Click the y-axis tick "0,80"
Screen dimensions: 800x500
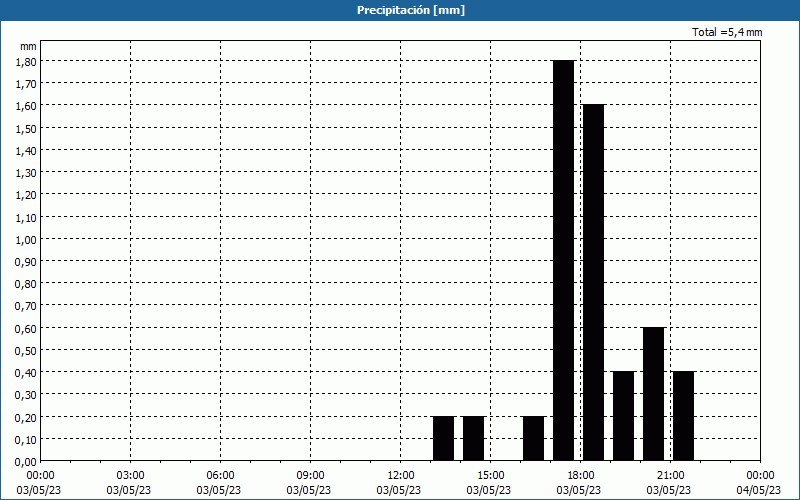click(x=27, y=284)
